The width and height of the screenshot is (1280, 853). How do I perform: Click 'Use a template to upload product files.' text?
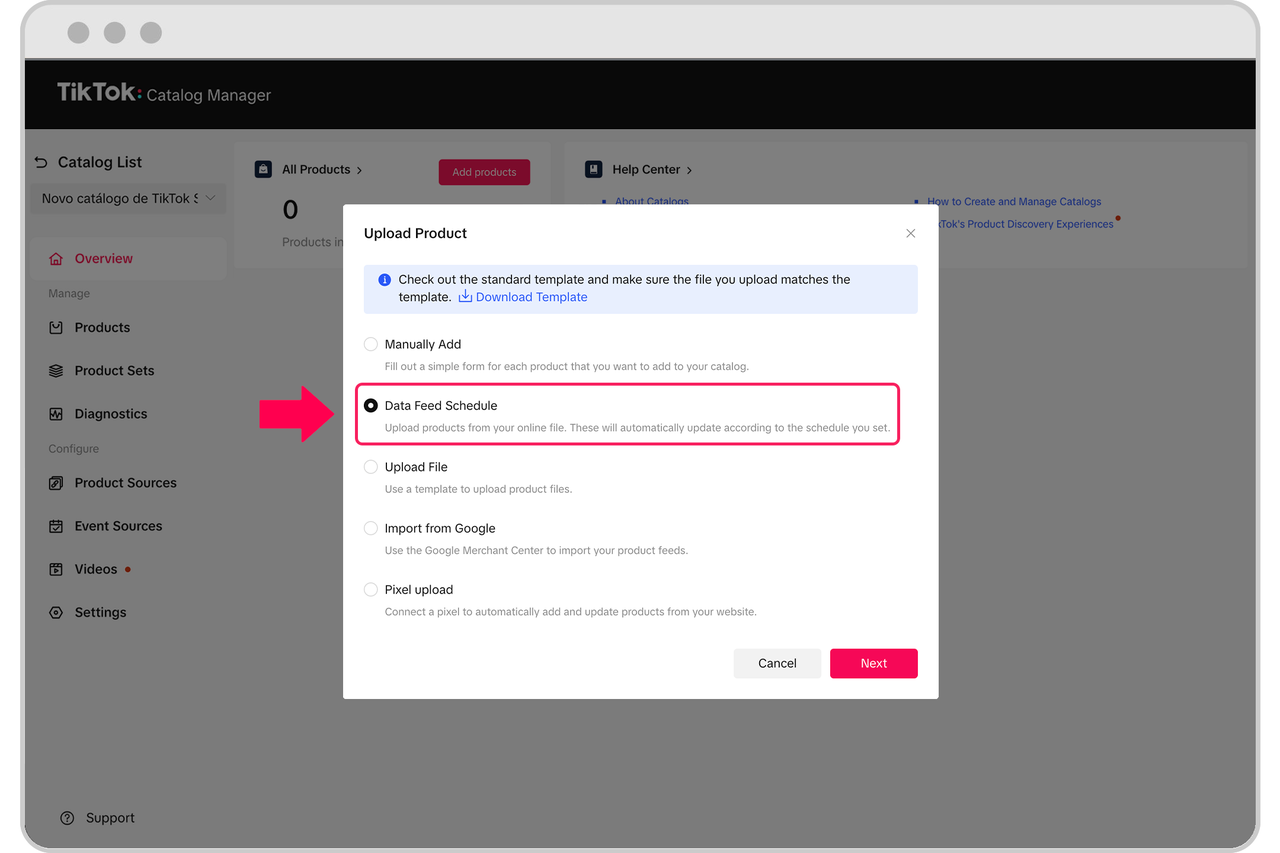coord(478,489)
